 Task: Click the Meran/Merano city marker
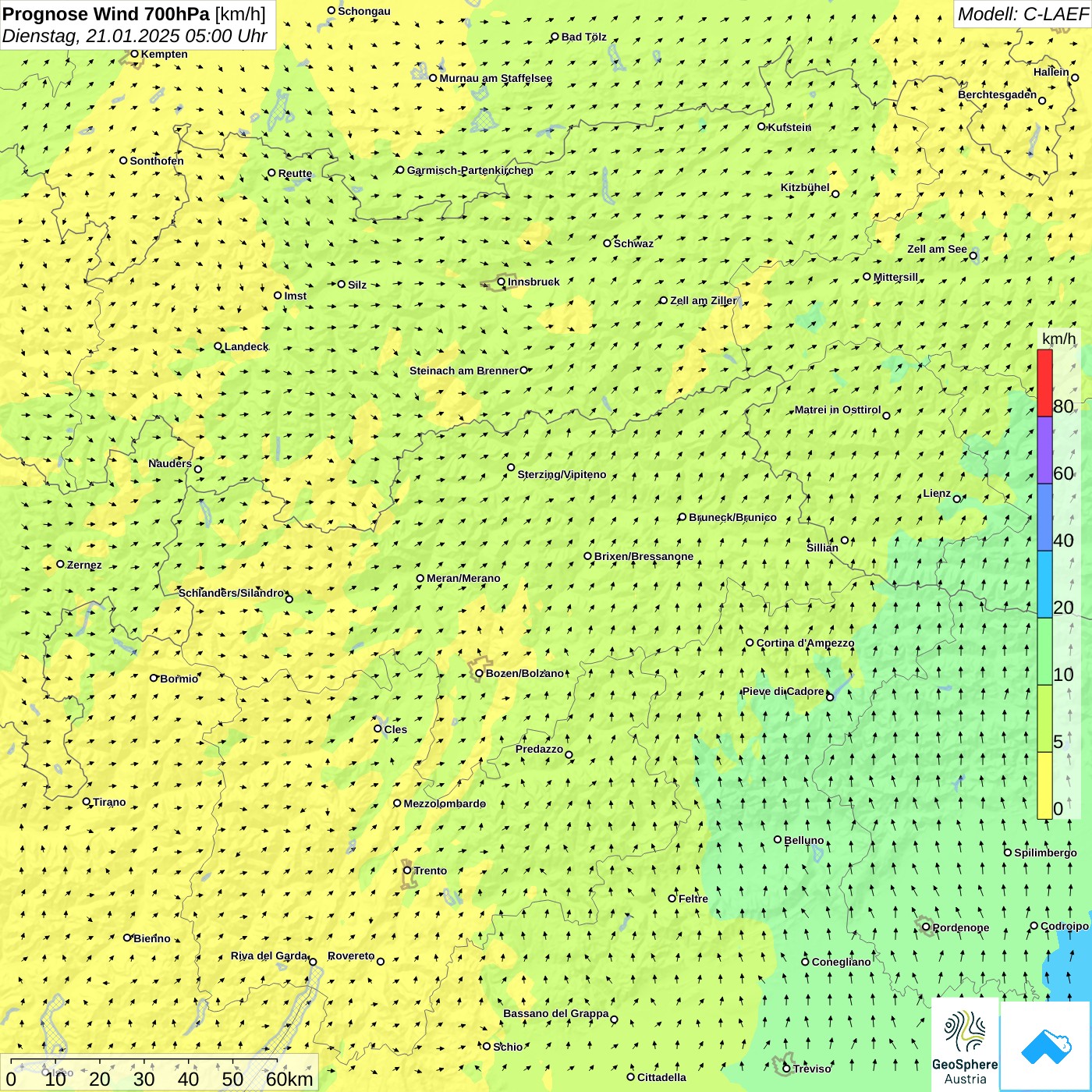(420, 578)
